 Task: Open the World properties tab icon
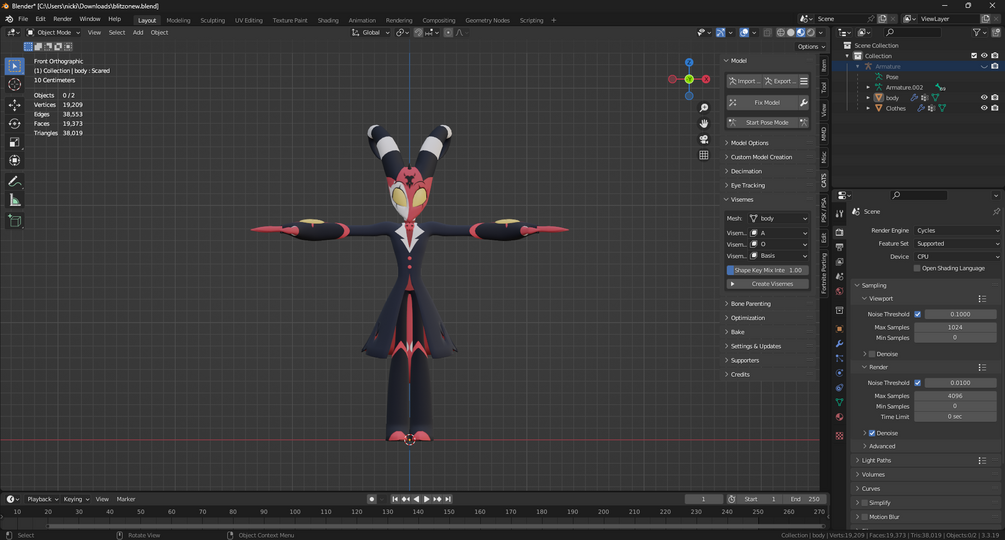click(x=840, y=291)
